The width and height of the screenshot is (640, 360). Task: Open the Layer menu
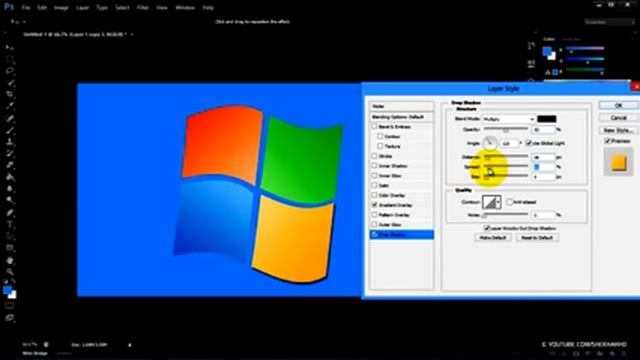coord(82,8)
